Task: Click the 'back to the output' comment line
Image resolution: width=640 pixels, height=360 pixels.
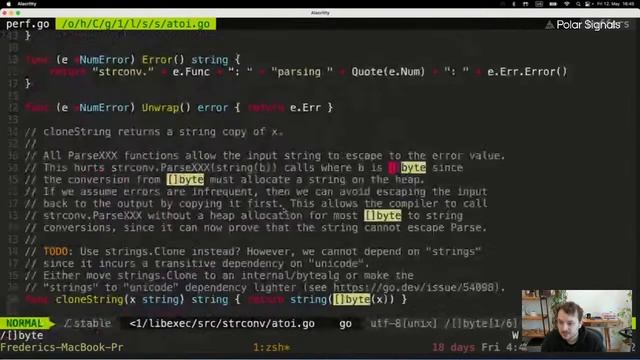Action: [256, 204]
